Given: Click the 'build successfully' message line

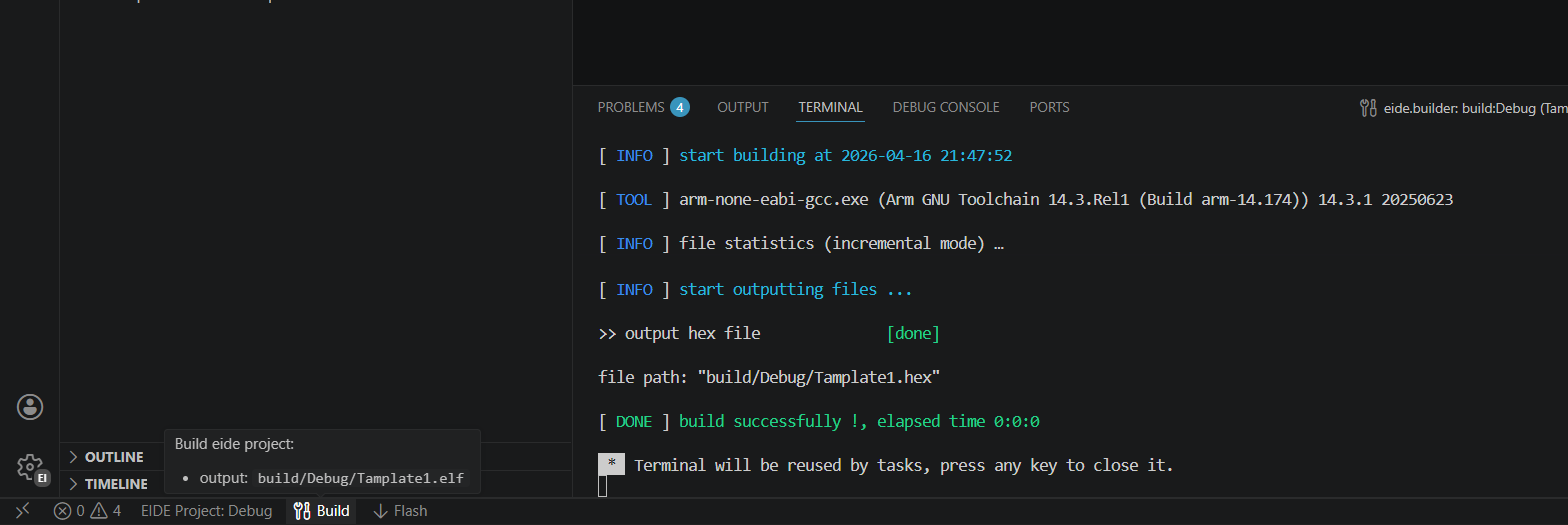Looking at the screenshot, I should coord(819,422).
